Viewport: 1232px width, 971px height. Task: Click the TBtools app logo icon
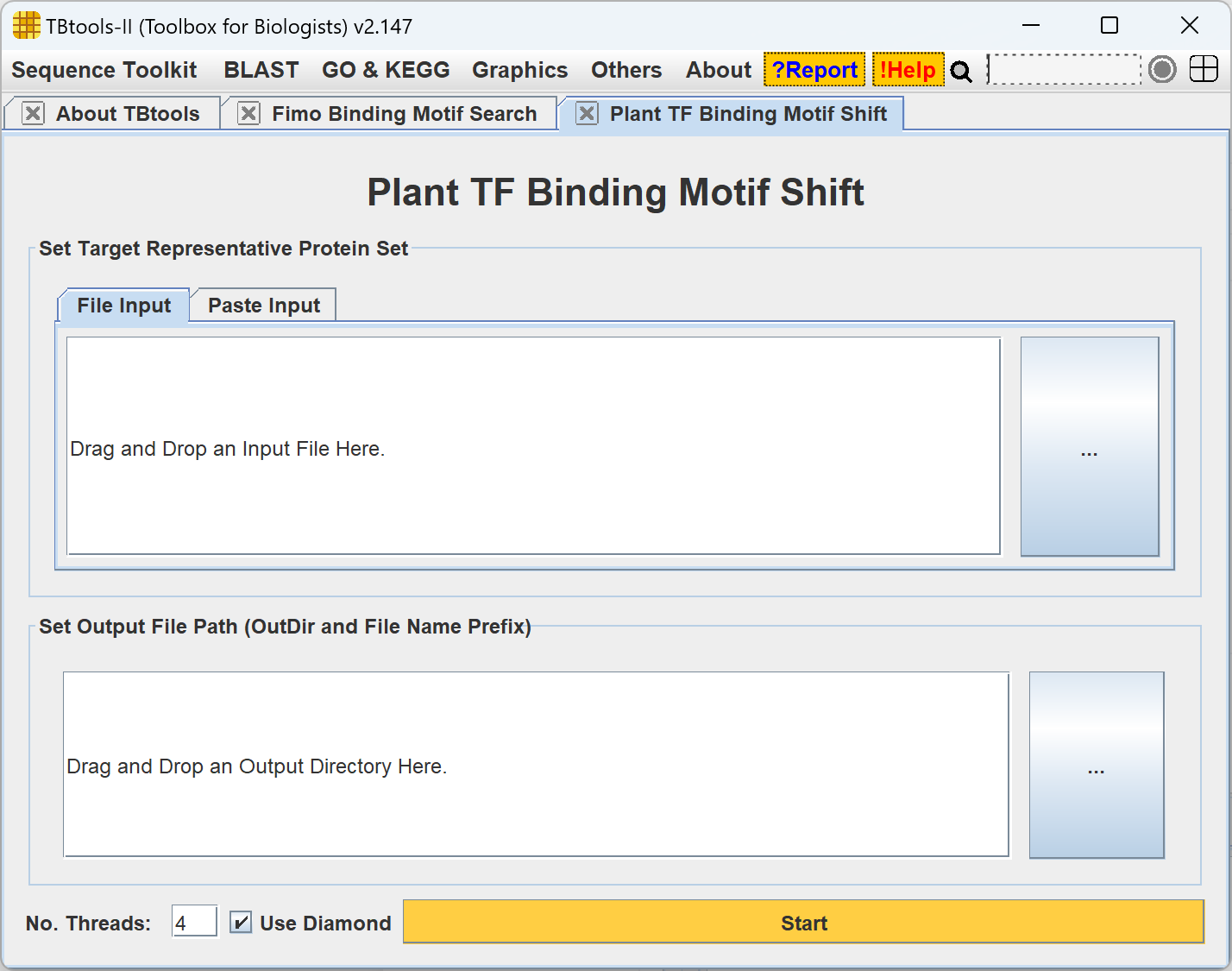tap(26, 26)
